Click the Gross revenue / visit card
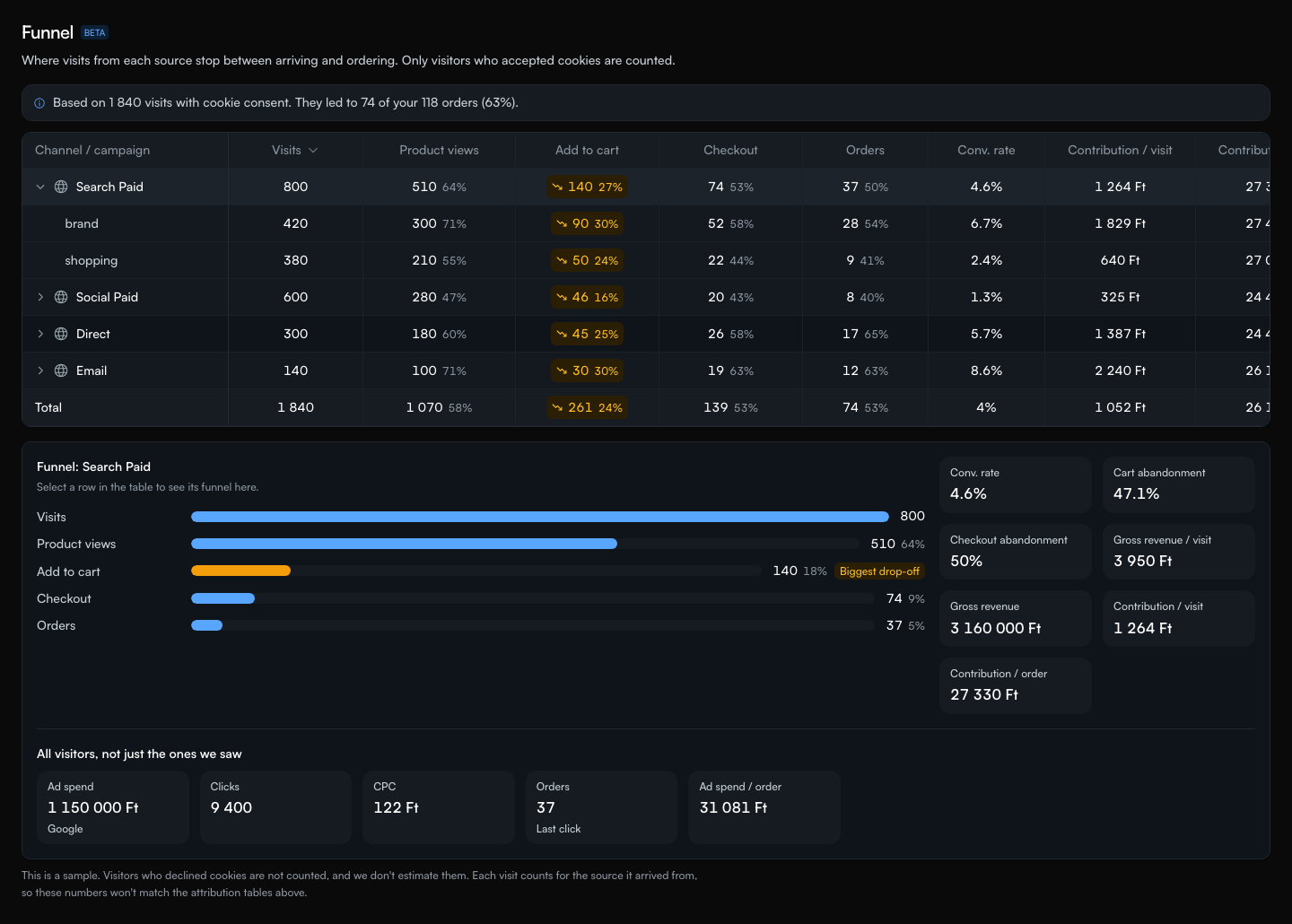This screenshot has height=924, width=1292. [1178, 552]
